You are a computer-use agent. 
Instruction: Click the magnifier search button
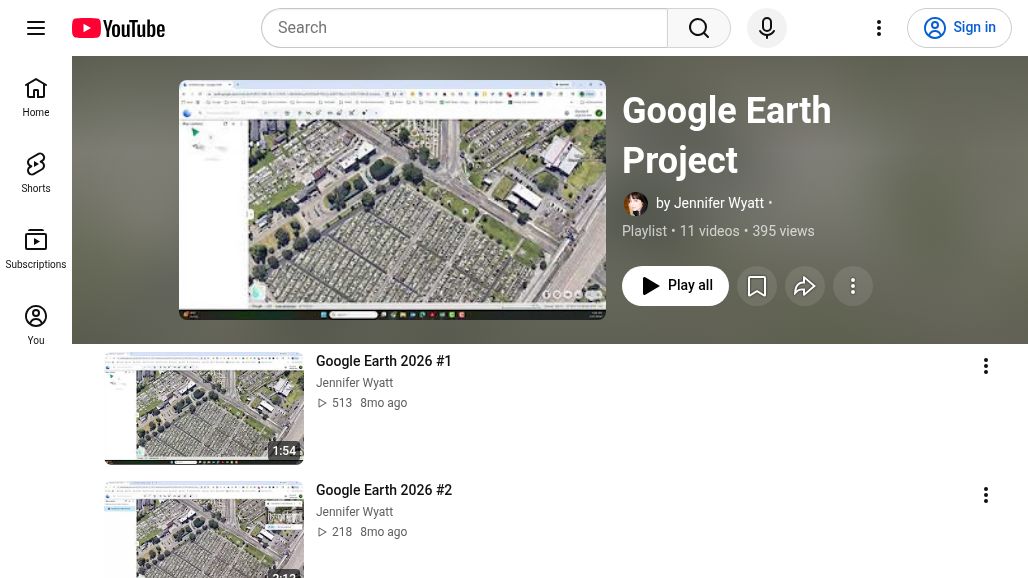click(x=699, y=28)
